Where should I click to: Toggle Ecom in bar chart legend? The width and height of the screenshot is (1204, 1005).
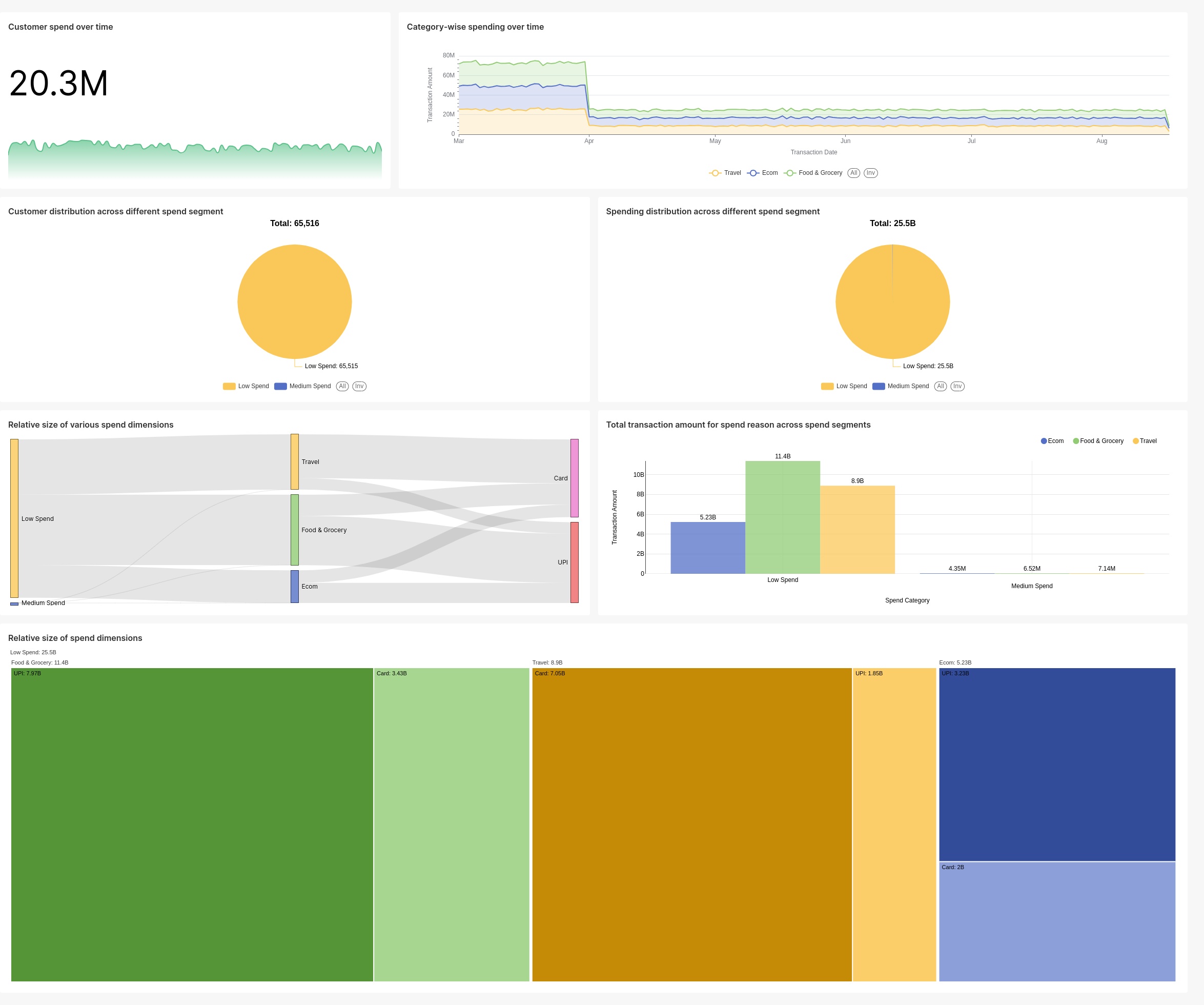(1052, 440)
